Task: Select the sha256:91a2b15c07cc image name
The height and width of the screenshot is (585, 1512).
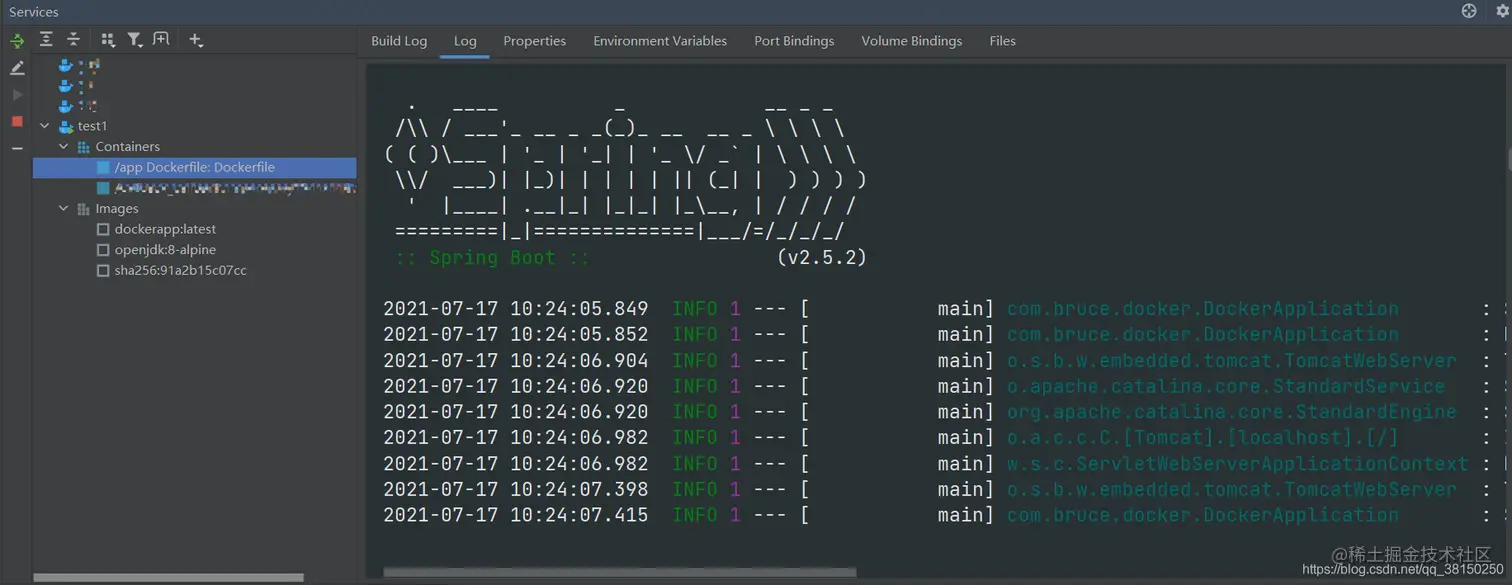Action: [181, 271]
